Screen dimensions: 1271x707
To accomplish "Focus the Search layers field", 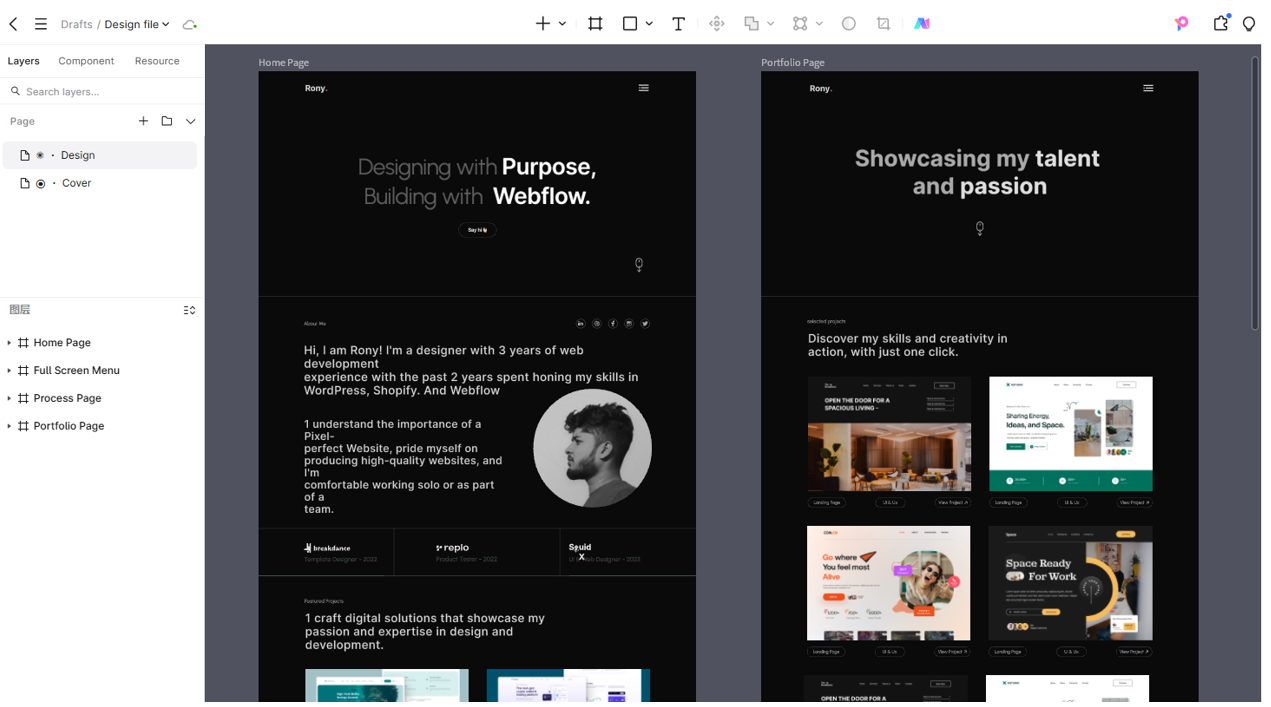I will tap(102, 91).
